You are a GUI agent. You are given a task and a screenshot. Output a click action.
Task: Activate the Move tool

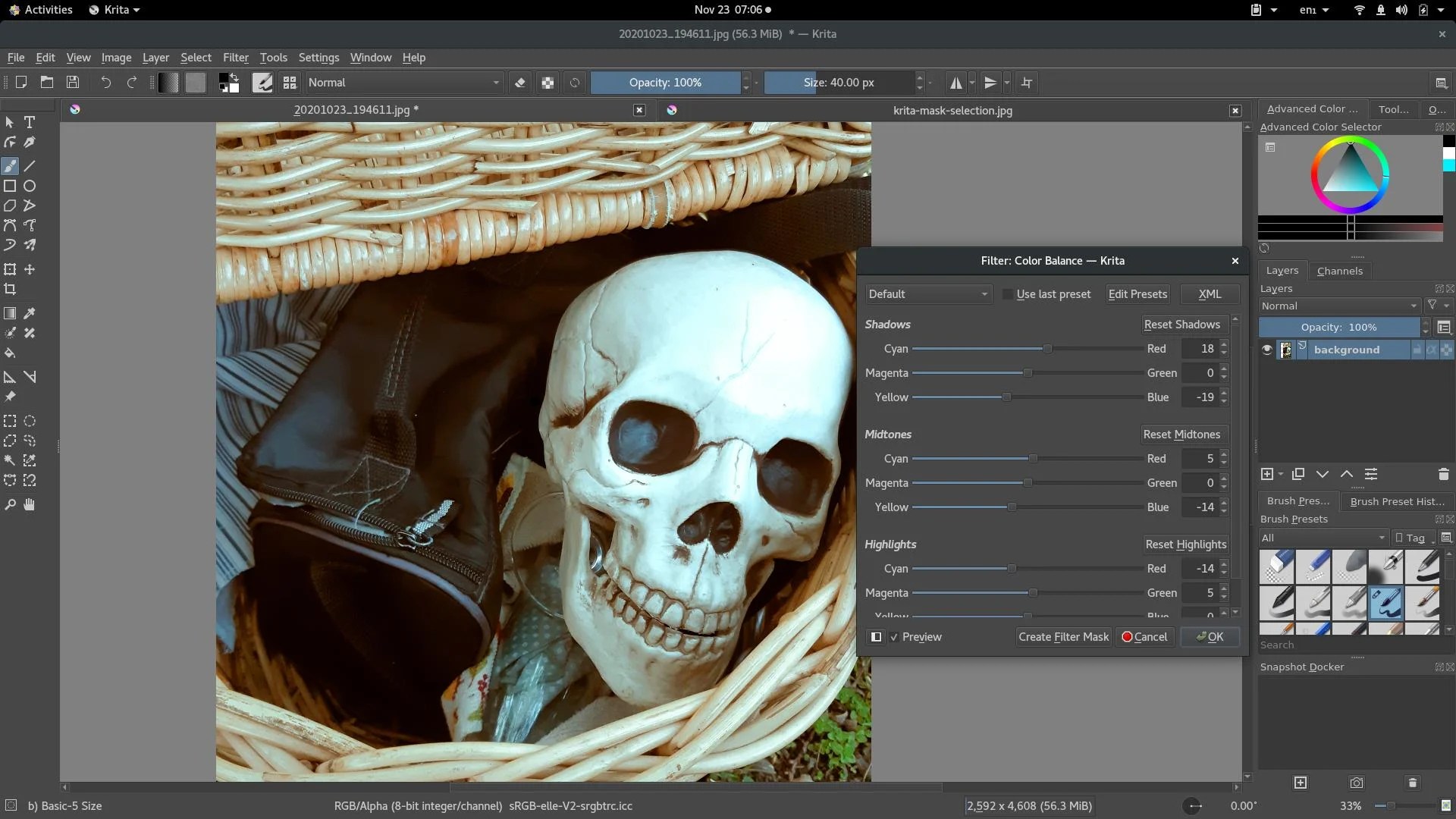click(x=30, y=268)
